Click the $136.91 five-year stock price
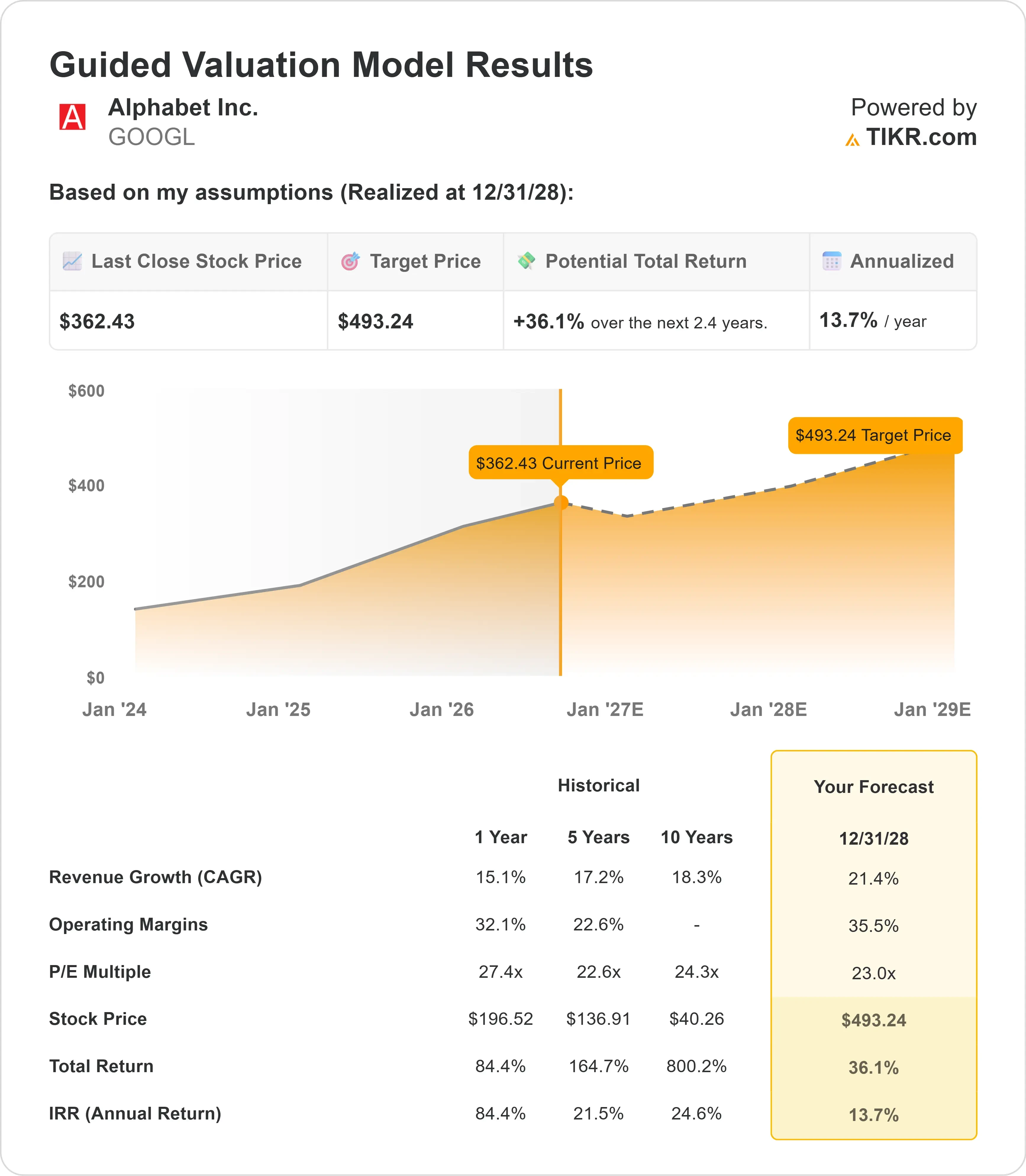Viewport: 1026px width, 1176px height. tap(599, 1019)
